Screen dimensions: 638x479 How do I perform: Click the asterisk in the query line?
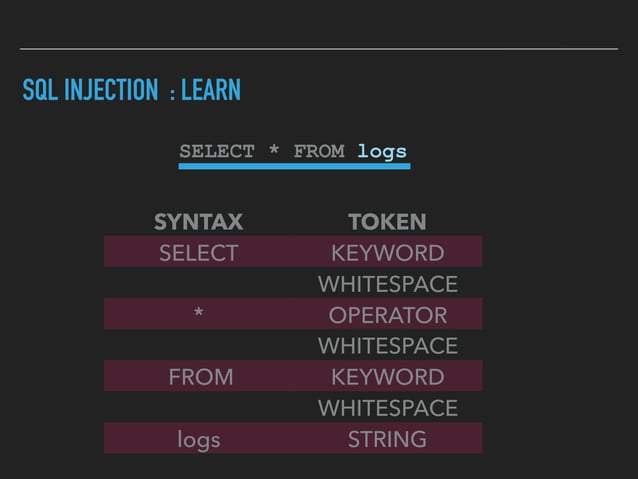click(274, 152)
